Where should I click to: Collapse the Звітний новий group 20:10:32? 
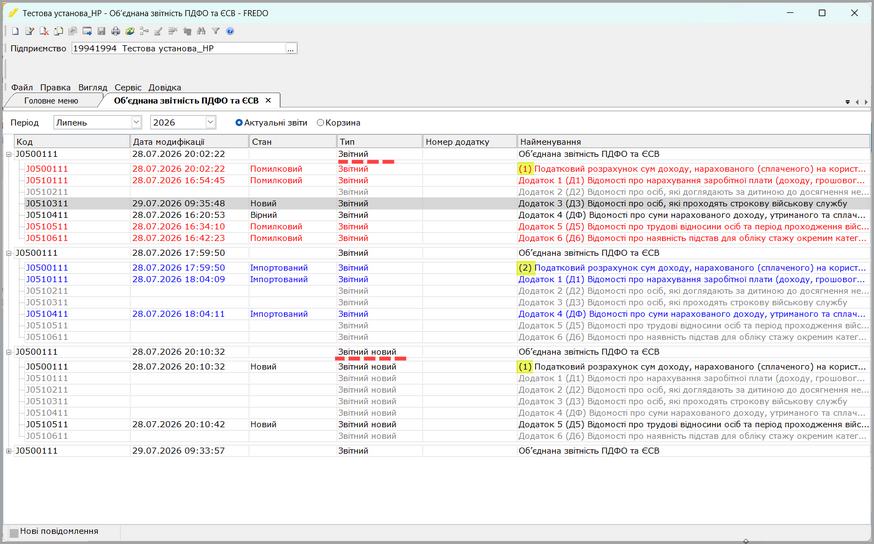click(x=9, y=352)
